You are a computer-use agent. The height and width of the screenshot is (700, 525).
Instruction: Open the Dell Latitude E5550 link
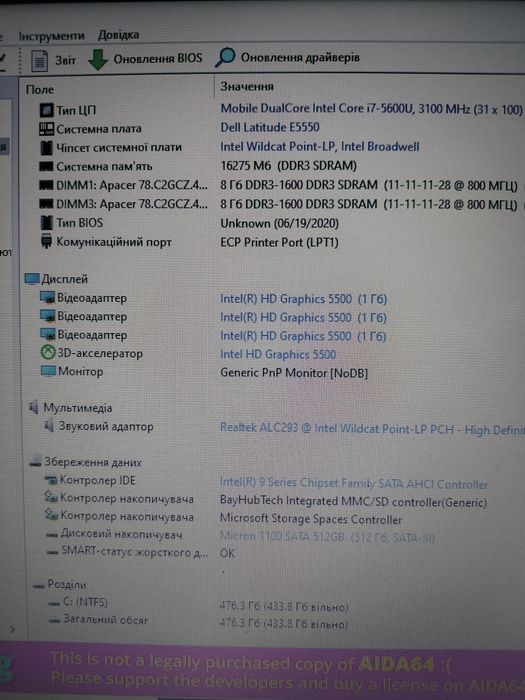pos(270,127)
